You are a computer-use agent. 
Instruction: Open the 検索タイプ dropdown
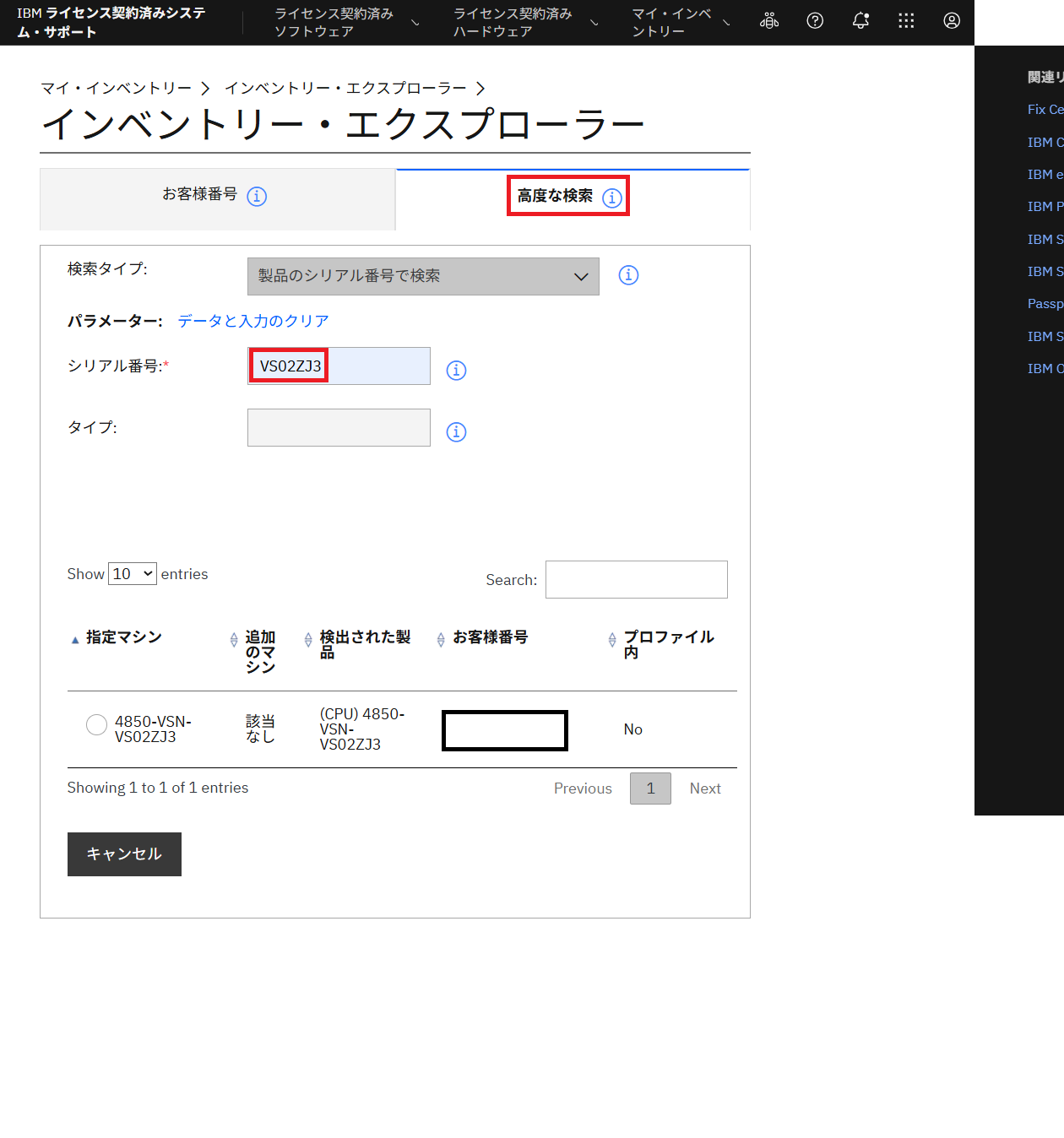(423, 276)
